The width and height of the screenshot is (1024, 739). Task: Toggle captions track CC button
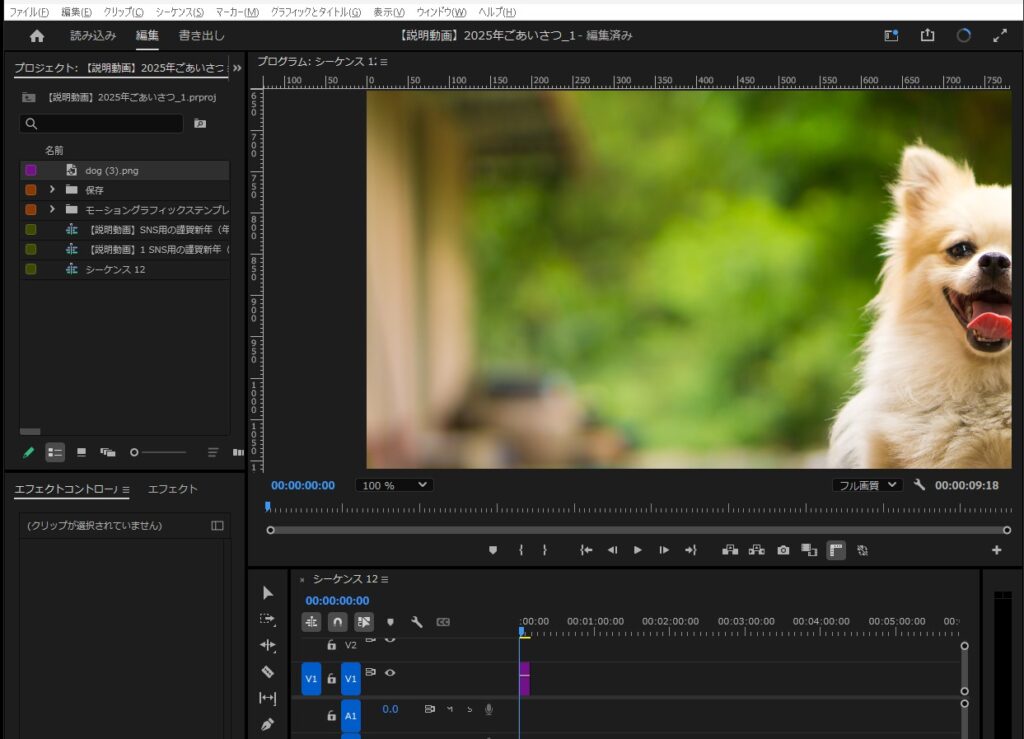443,622
